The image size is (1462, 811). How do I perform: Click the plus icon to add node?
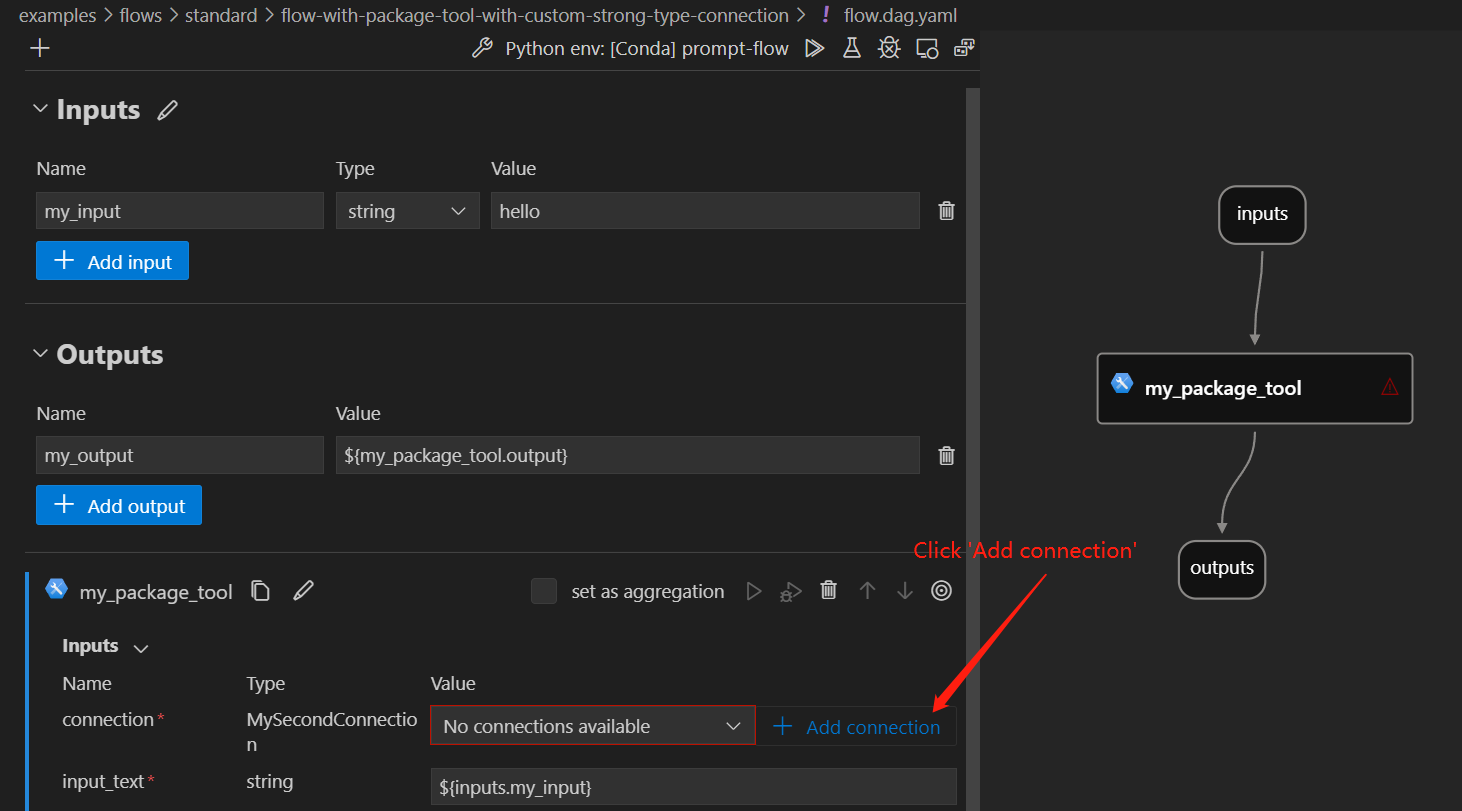40,48
